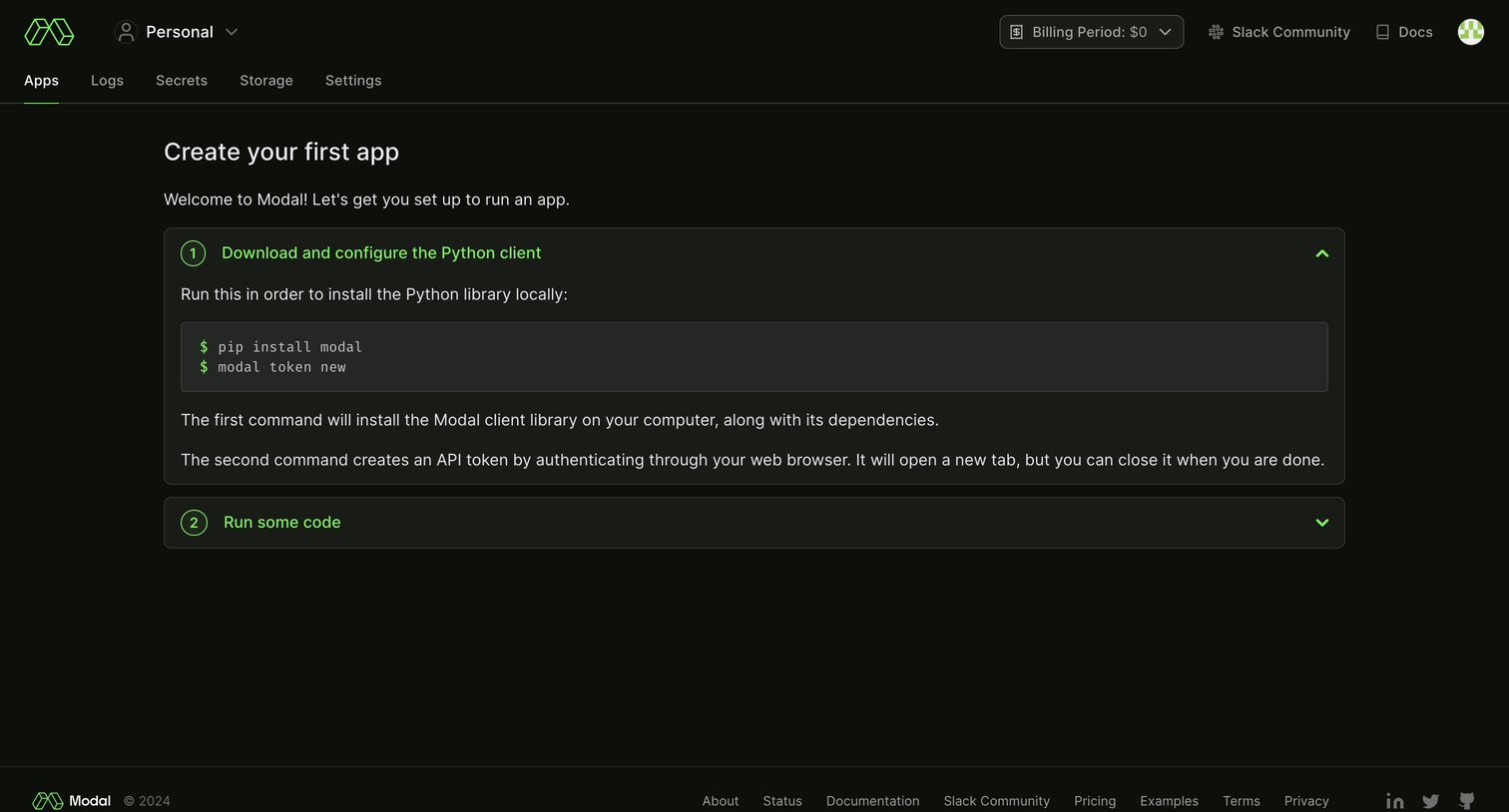Open the Billing Period: $0 dropdown
The image size is (1509, 812).
(x=1091, y=32)
